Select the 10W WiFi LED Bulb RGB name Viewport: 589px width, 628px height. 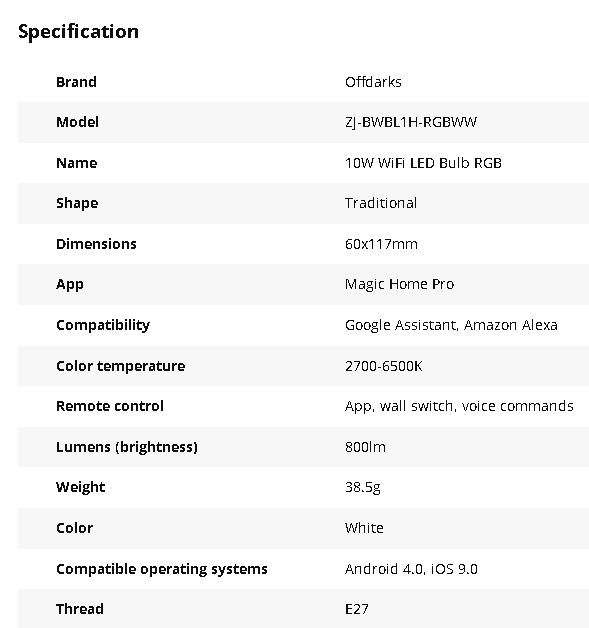(423, 163)
